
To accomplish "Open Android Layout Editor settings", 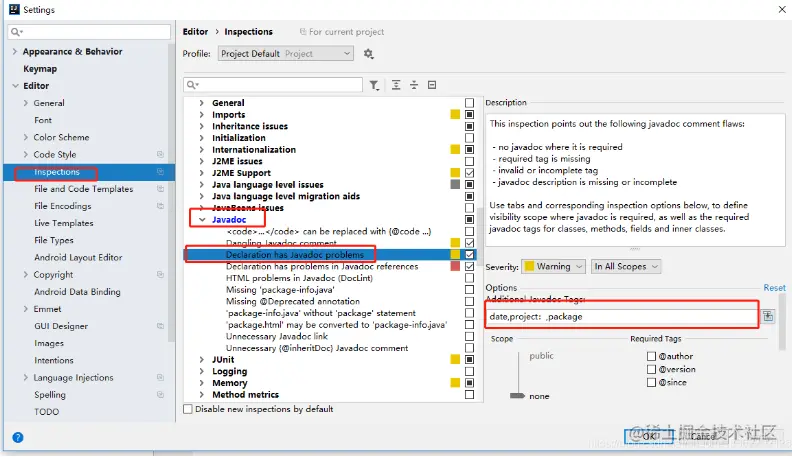I will click(78, 258).
